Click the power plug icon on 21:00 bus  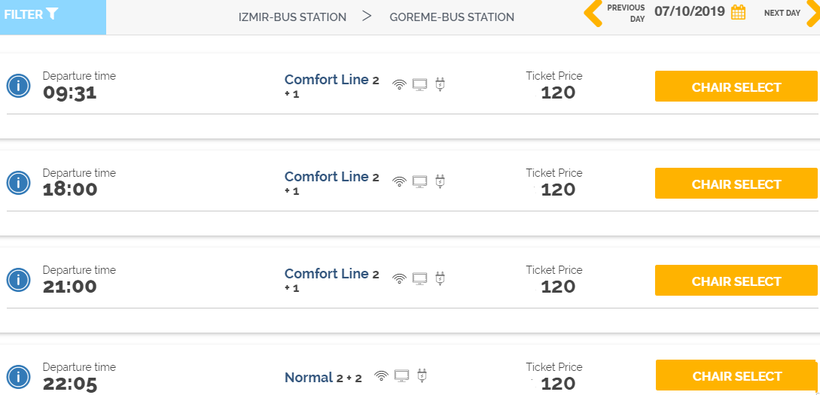(440, 279)
